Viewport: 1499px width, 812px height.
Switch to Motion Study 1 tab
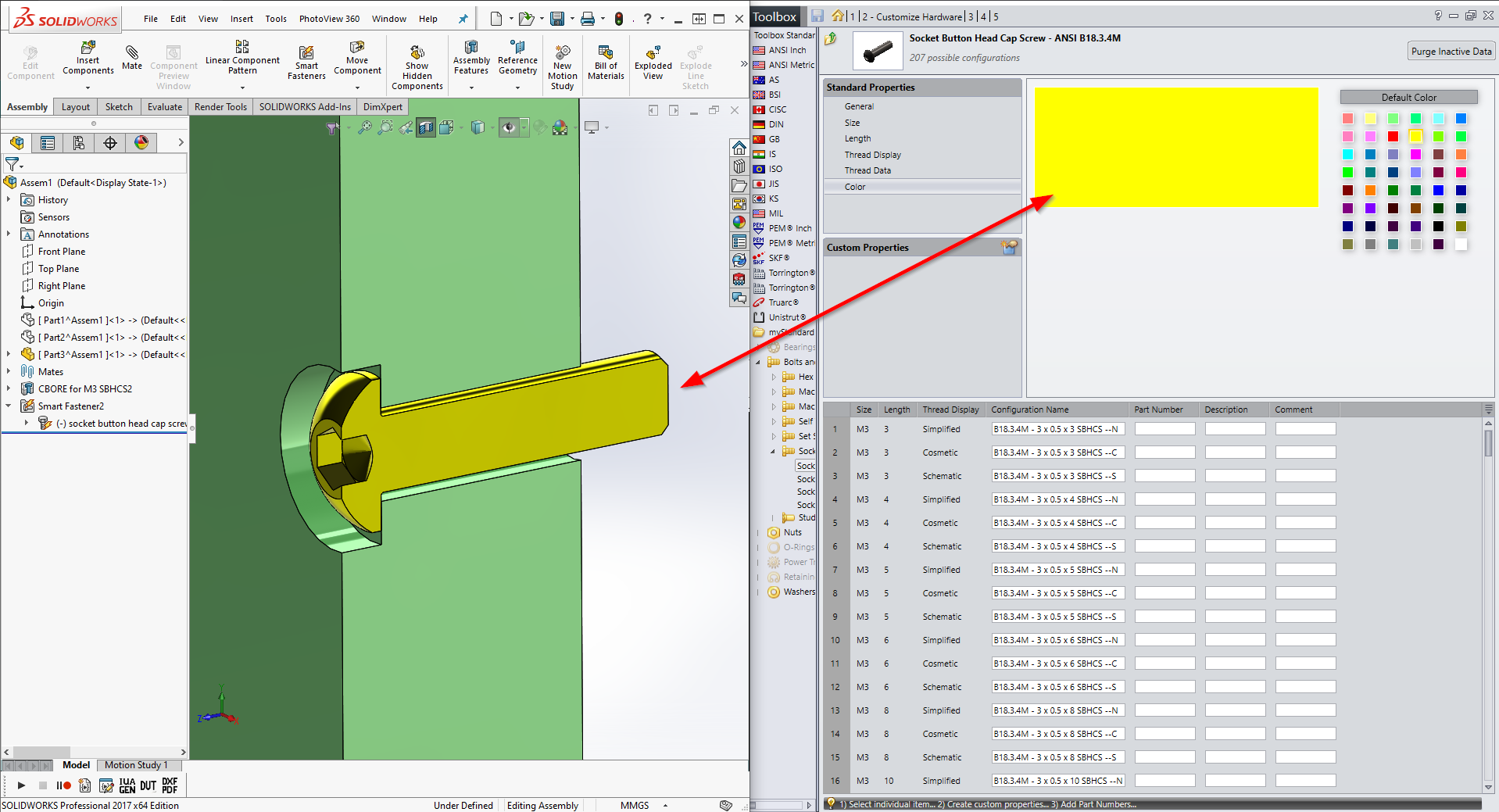136,765
